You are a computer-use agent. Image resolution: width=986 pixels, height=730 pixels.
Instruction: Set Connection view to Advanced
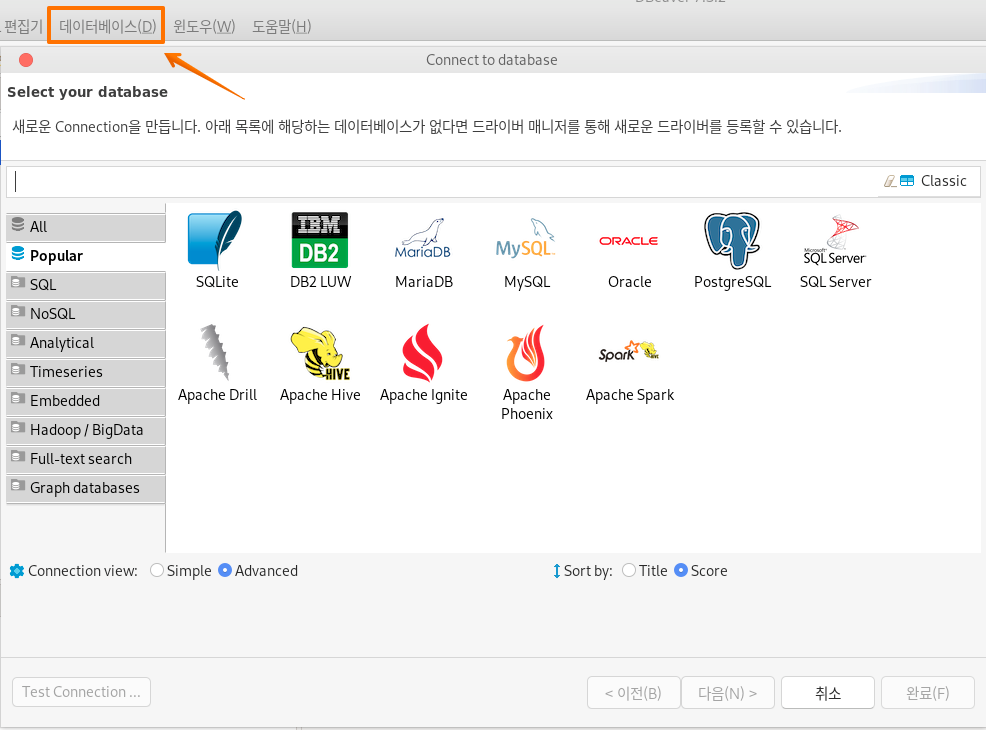(x=258, y=571)
